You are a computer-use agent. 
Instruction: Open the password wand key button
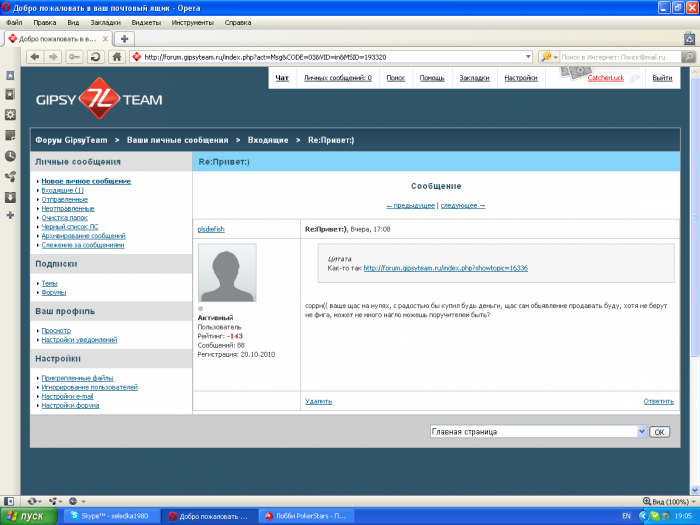tap(74, 57)
